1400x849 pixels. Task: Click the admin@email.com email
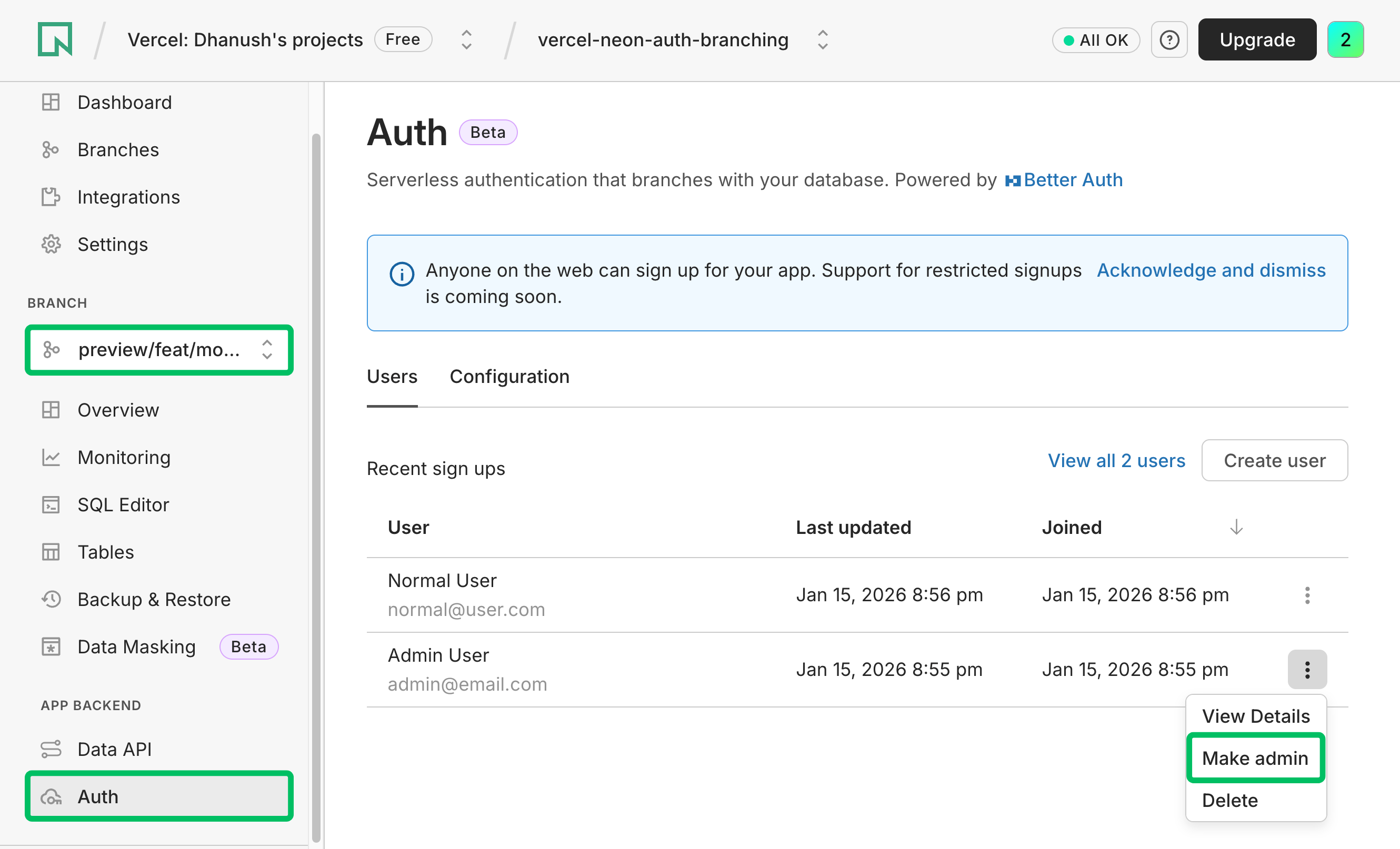click(x=467, y=684)
